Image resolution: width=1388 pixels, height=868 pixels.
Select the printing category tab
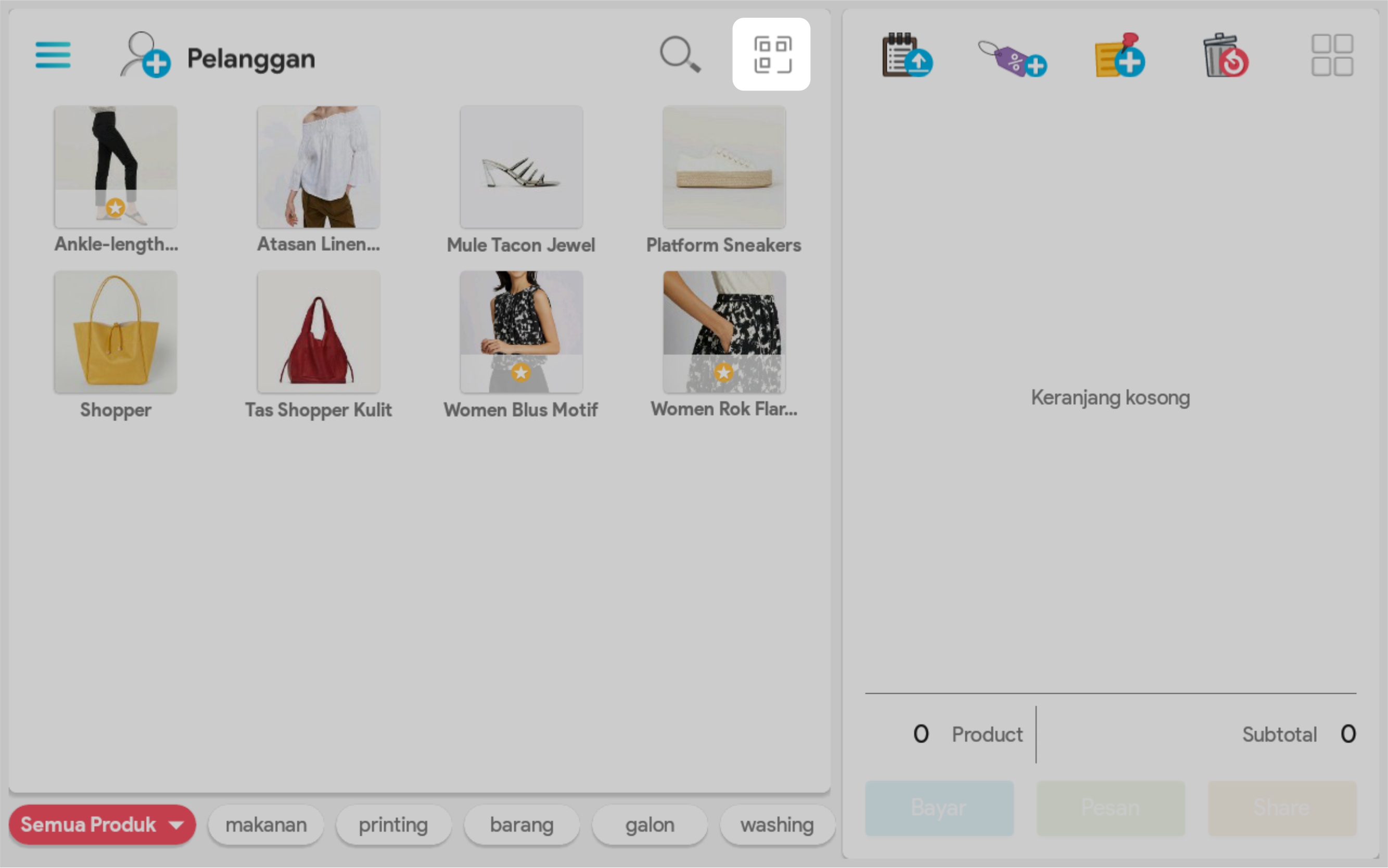[393, 824]
